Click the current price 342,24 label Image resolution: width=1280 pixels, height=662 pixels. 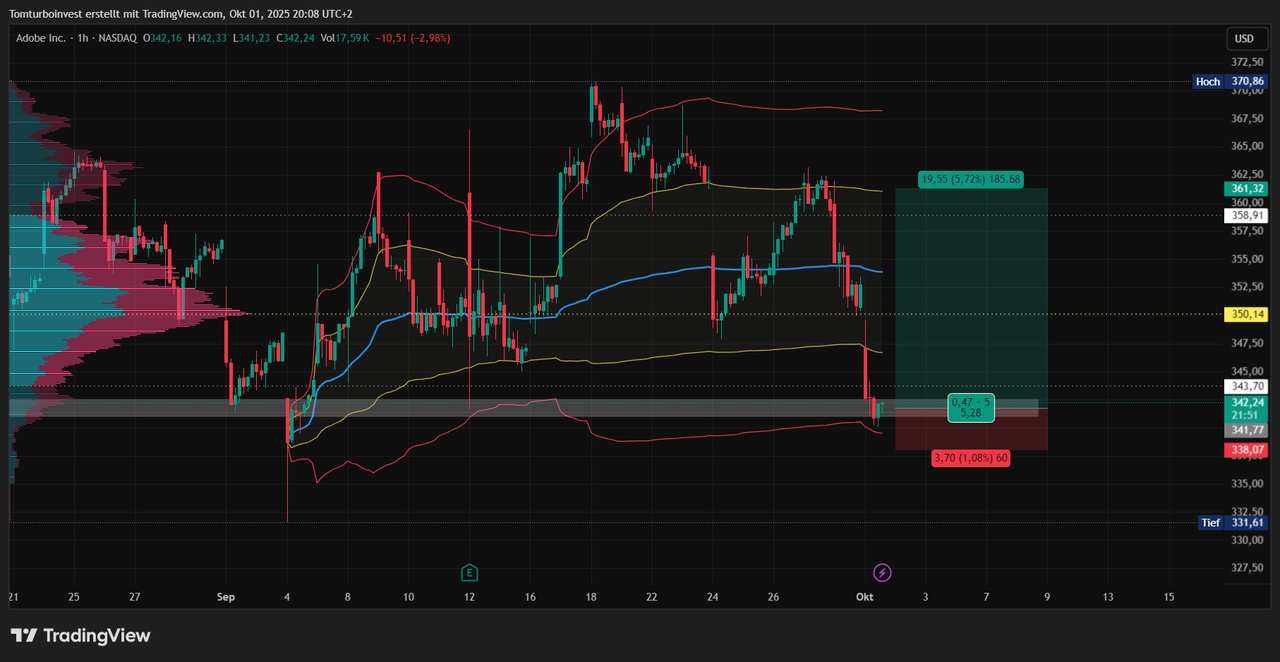coord(1244,403)
